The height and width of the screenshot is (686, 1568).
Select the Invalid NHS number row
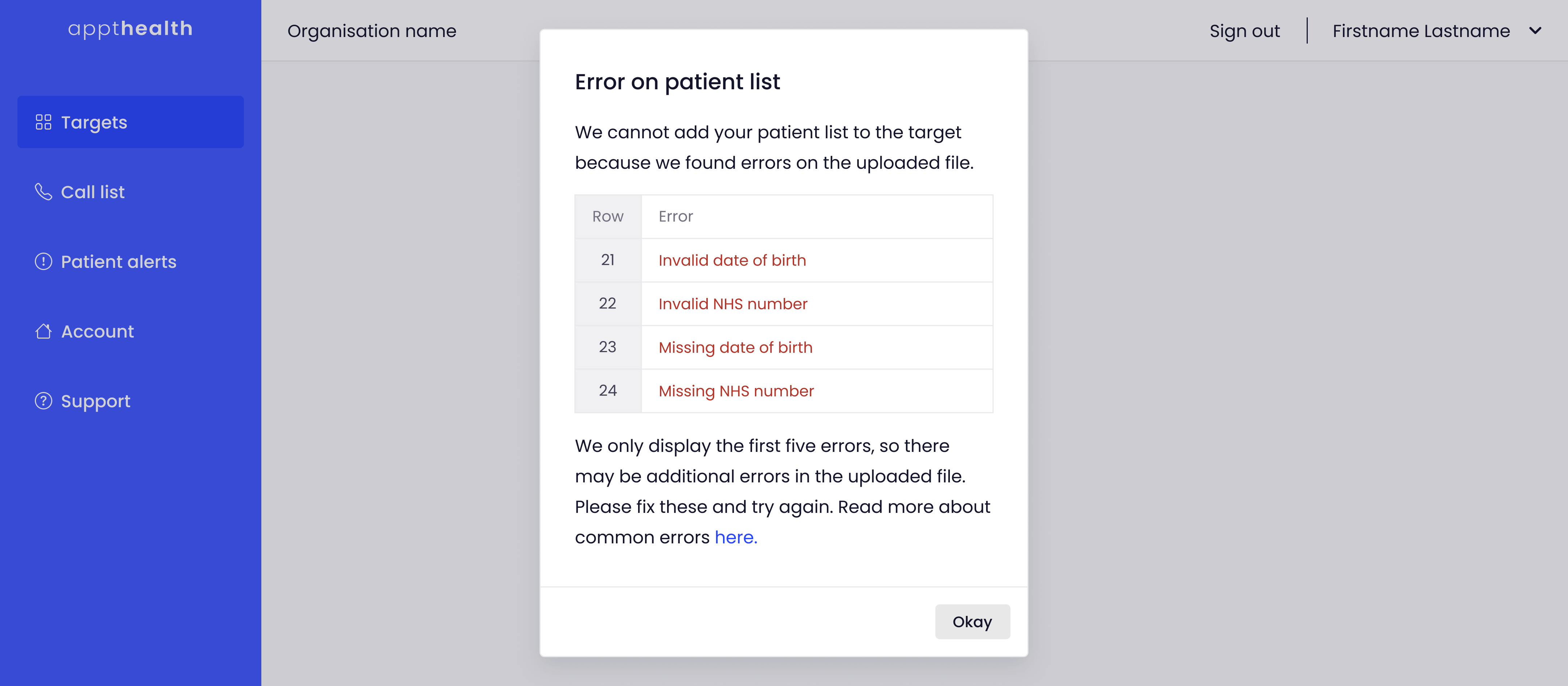(783, 304)
